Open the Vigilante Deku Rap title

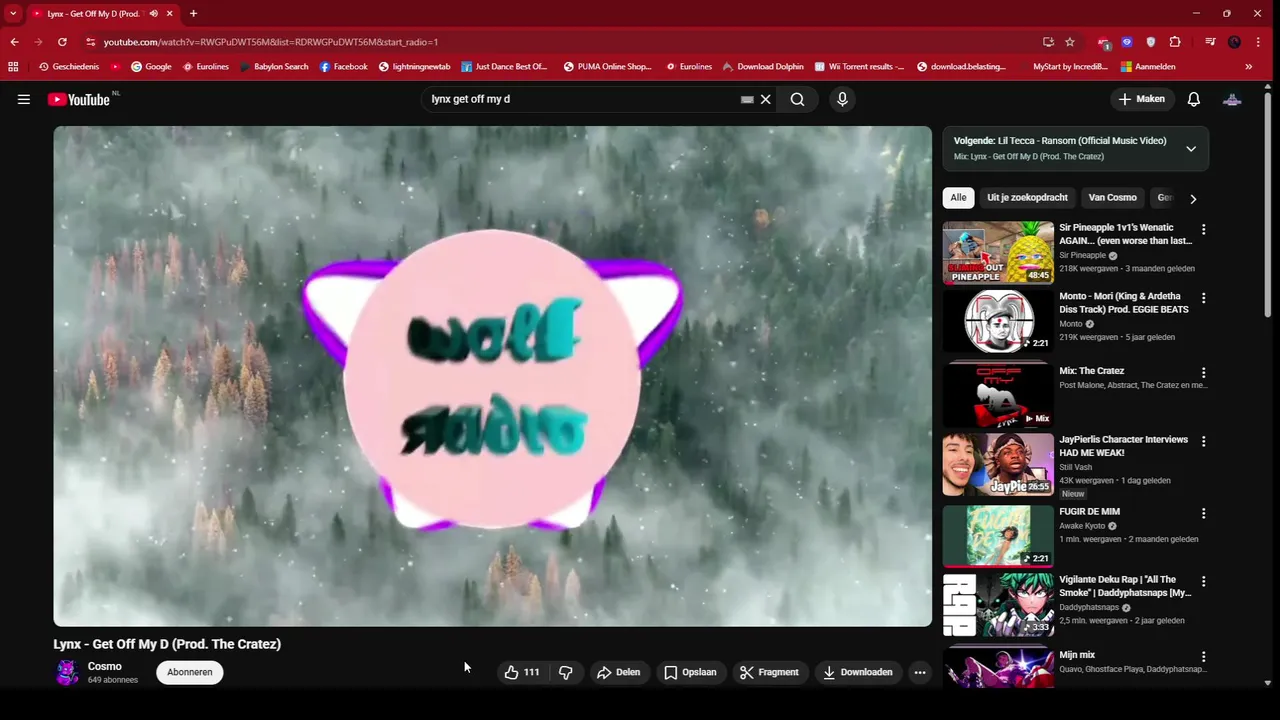[x=1125, y=586]
